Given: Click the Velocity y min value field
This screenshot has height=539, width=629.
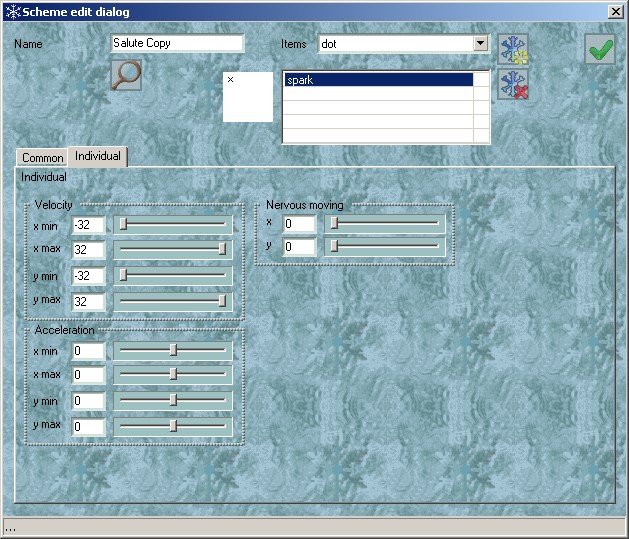Looking at the screenshot, I should click(x=88, y=275).
